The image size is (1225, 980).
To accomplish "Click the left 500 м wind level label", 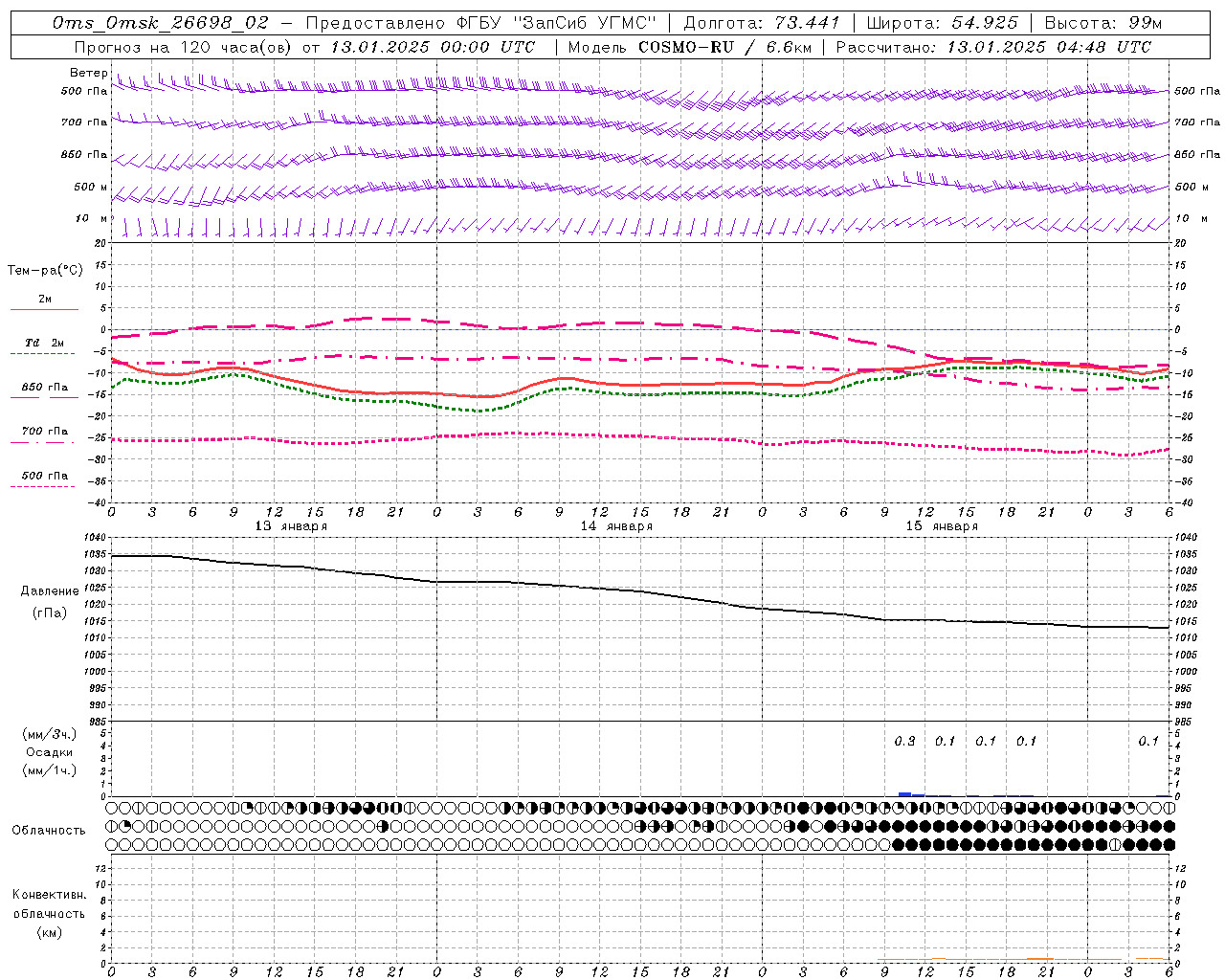I will click(91, 187).
